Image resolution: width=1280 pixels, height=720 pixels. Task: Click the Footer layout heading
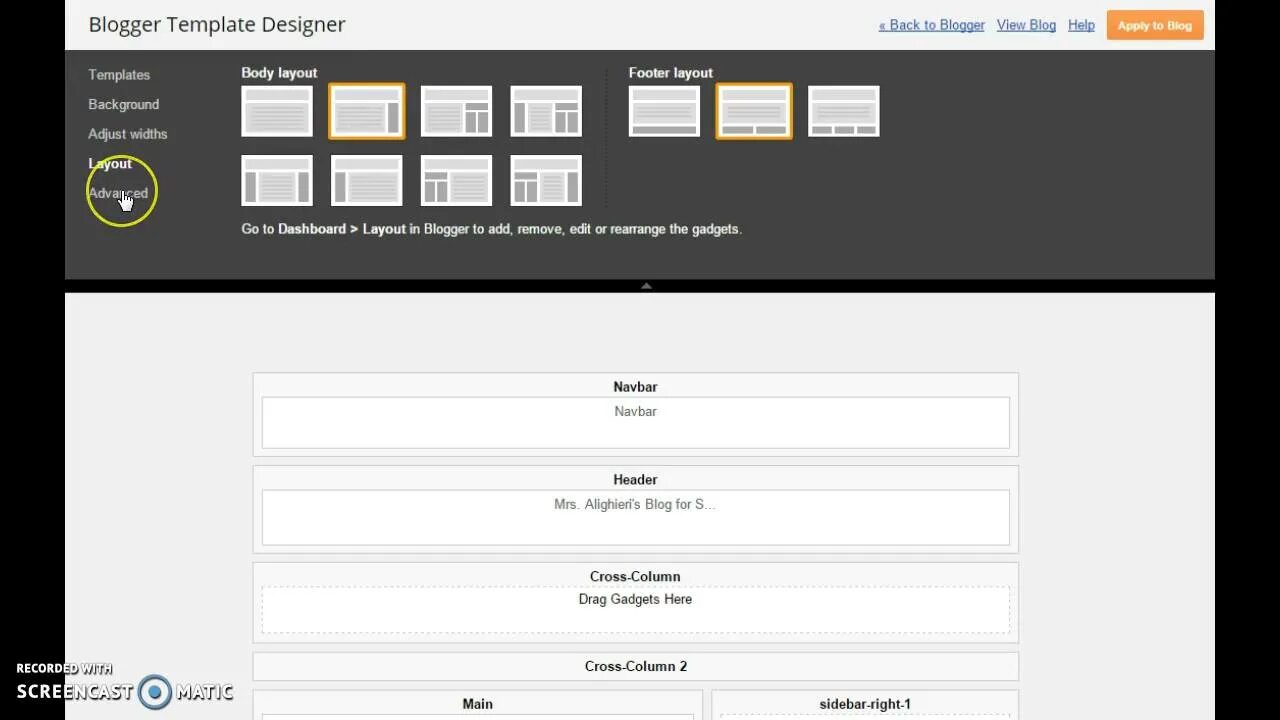click(670, 73)
